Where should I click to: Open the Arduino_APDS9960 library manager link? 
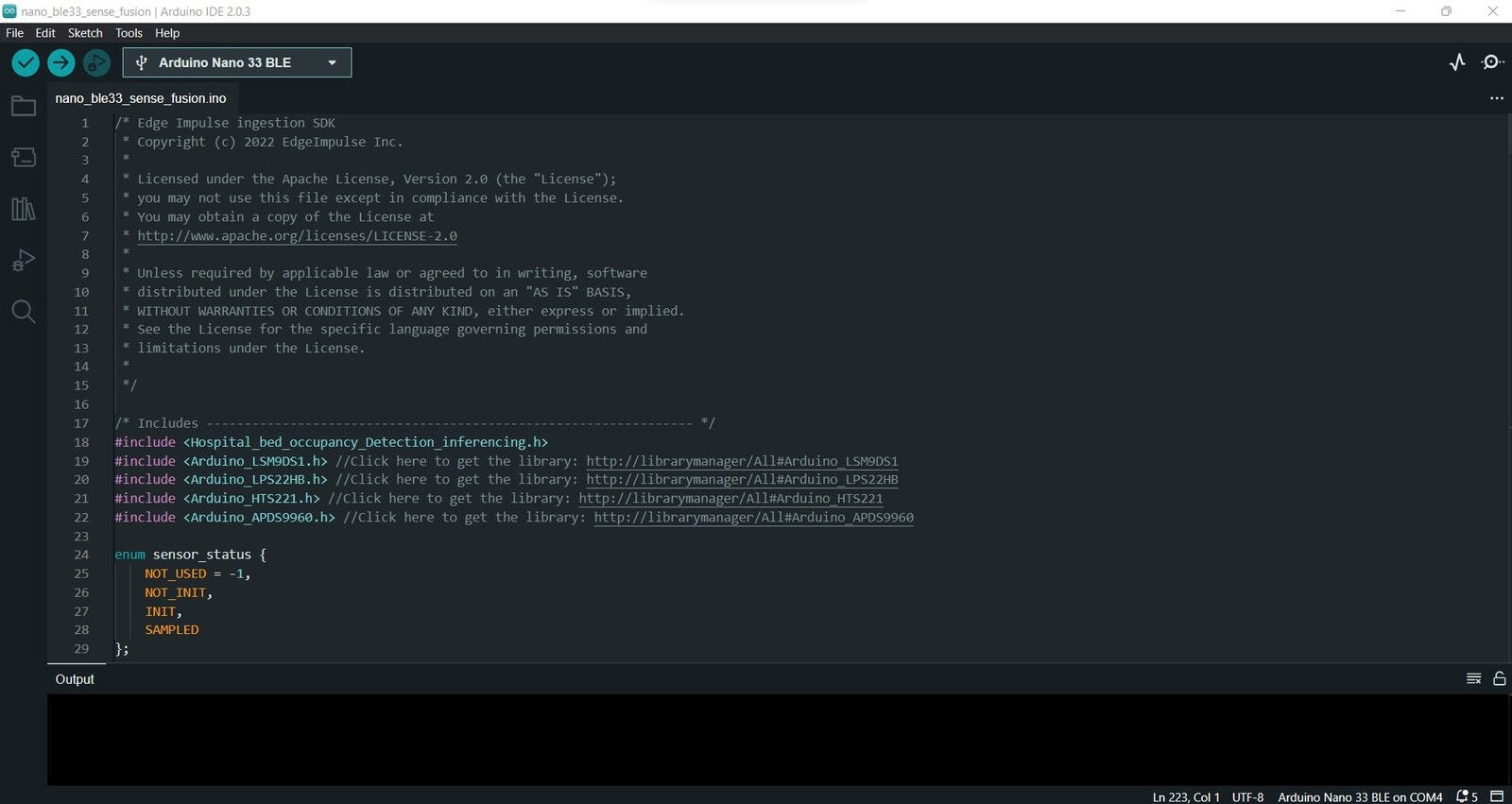pos(753,518)
